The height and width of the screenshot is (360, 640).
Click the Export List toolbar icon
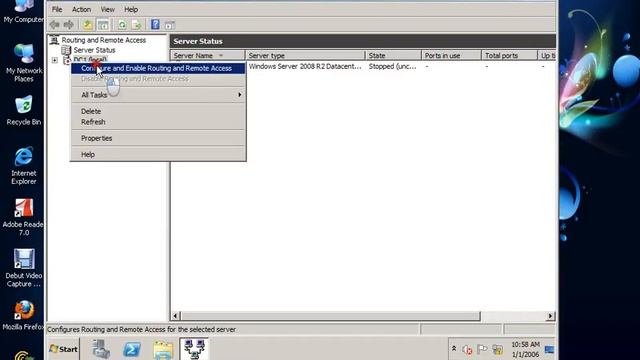tap(137, 25)
